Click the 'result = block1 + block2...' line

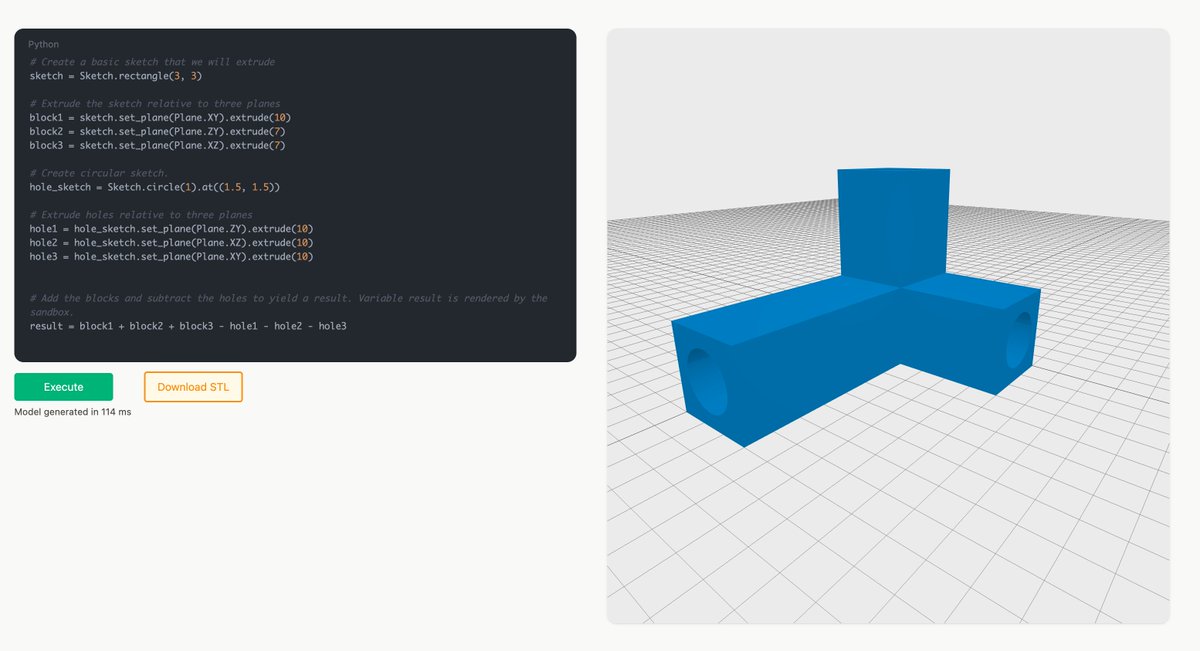point(188,326)
